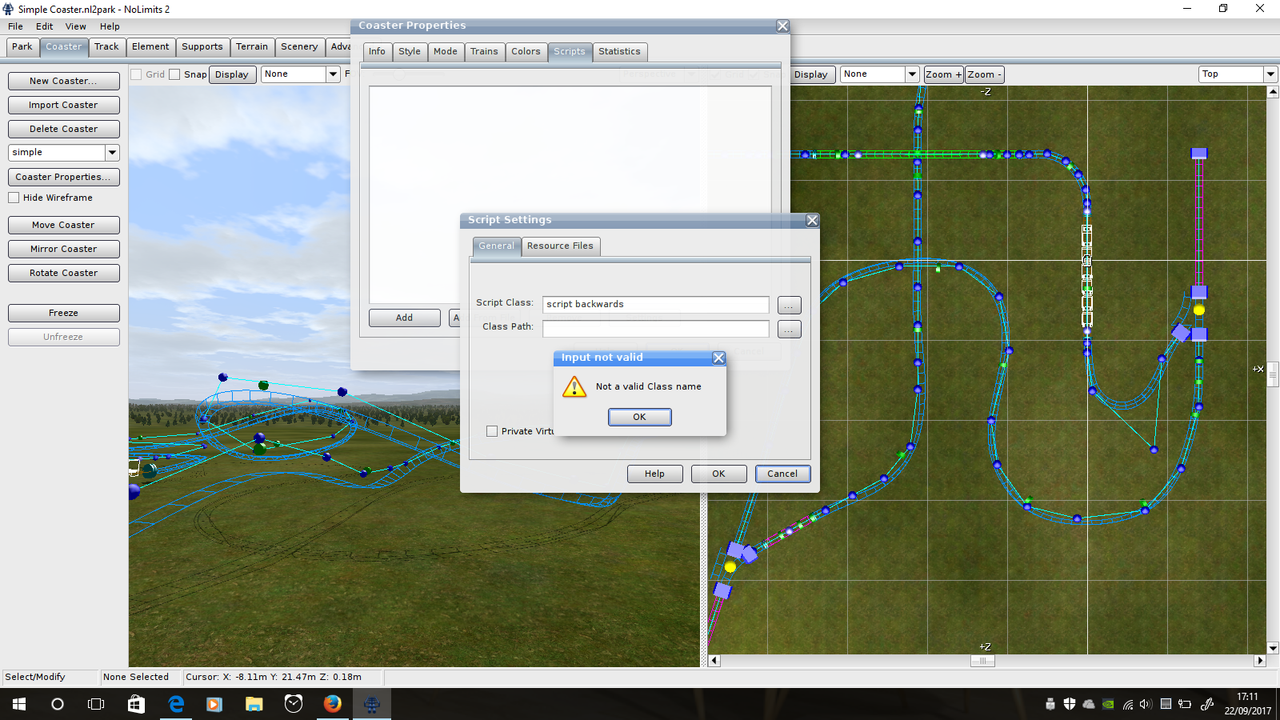
Task: Click OK in the error dialog
Action: [639, 417]
